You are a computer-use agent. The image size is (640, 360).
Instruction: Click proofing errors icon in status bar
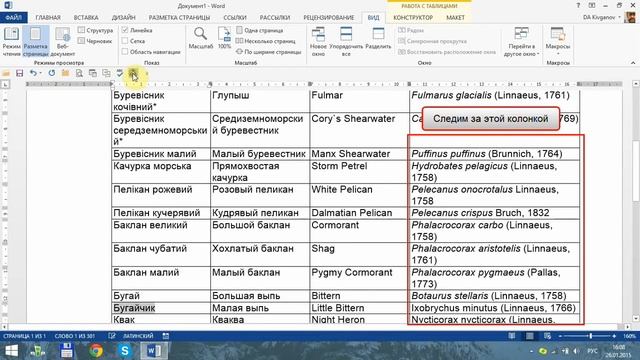[112, 336]
